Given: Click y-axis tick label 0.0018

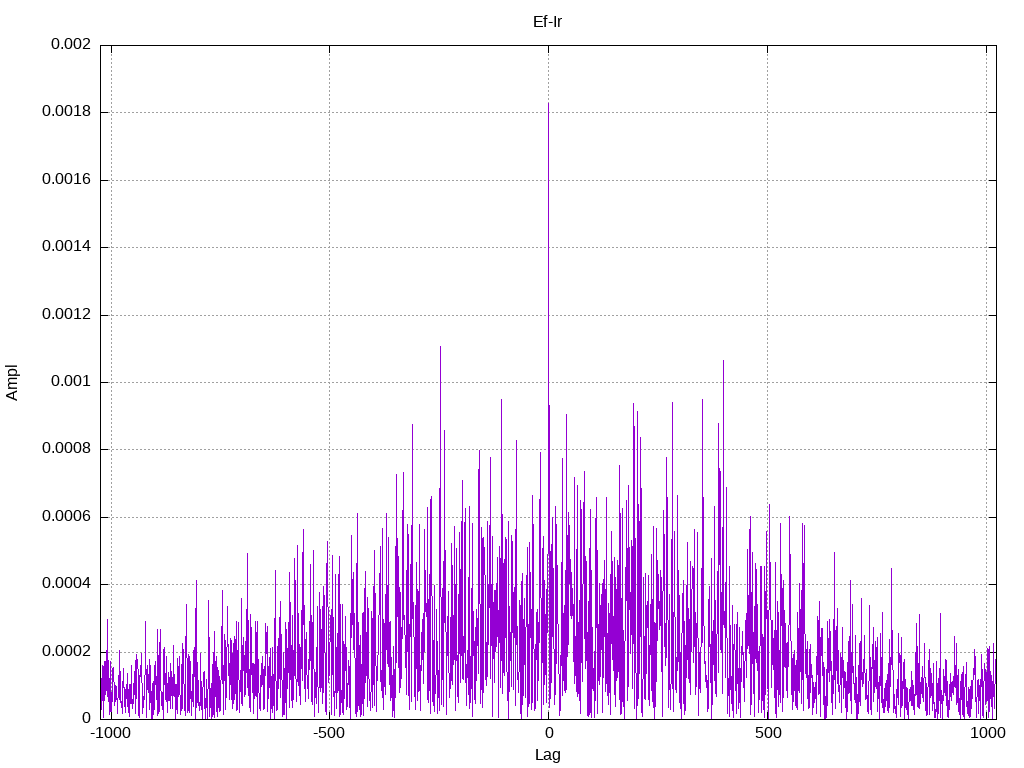Looking at the screenshot, I should click(x=67, y=112).
